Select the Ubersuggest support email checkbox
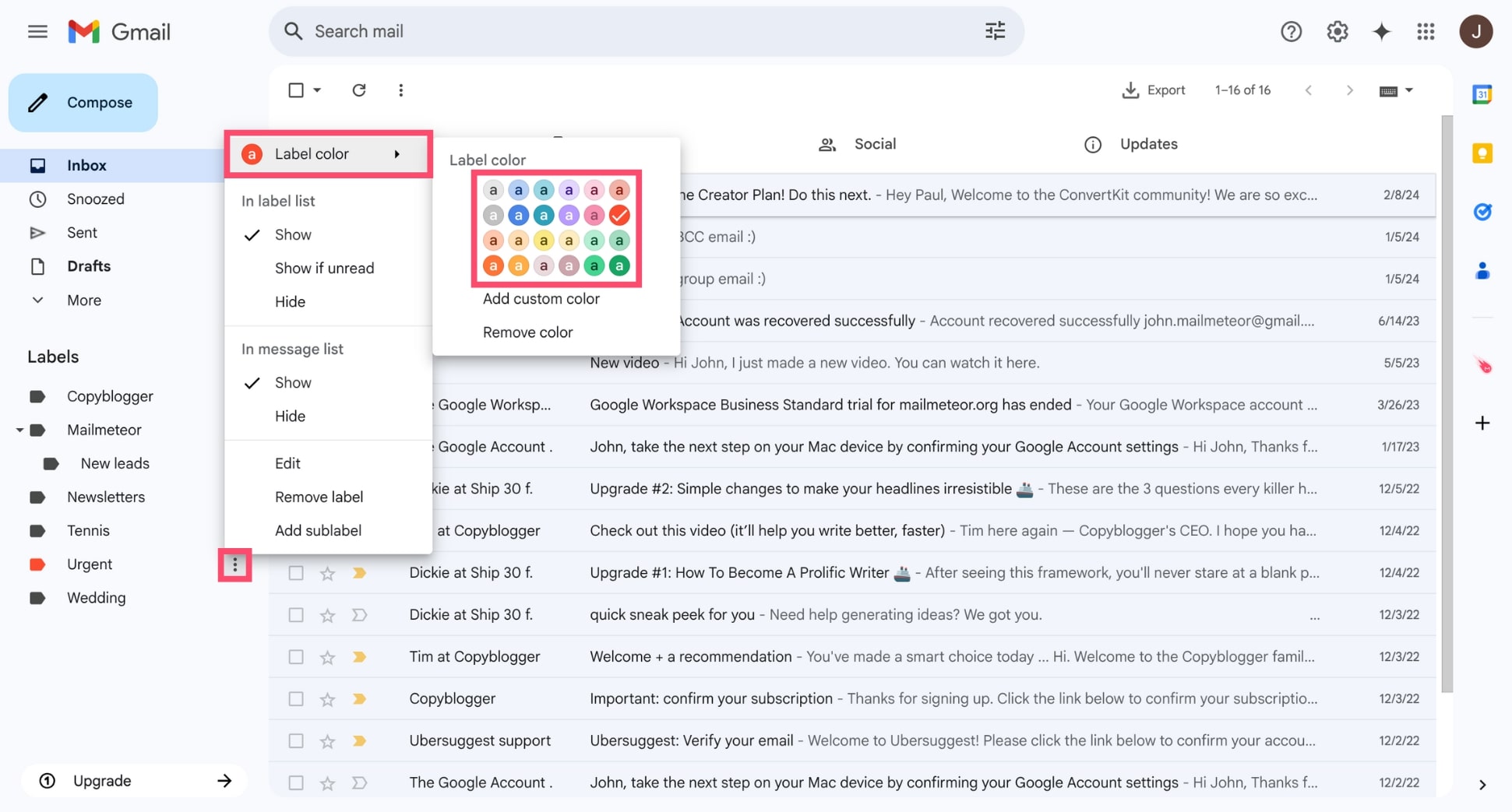The height and width of the screenshot is (812, 1512). (296, 741)
